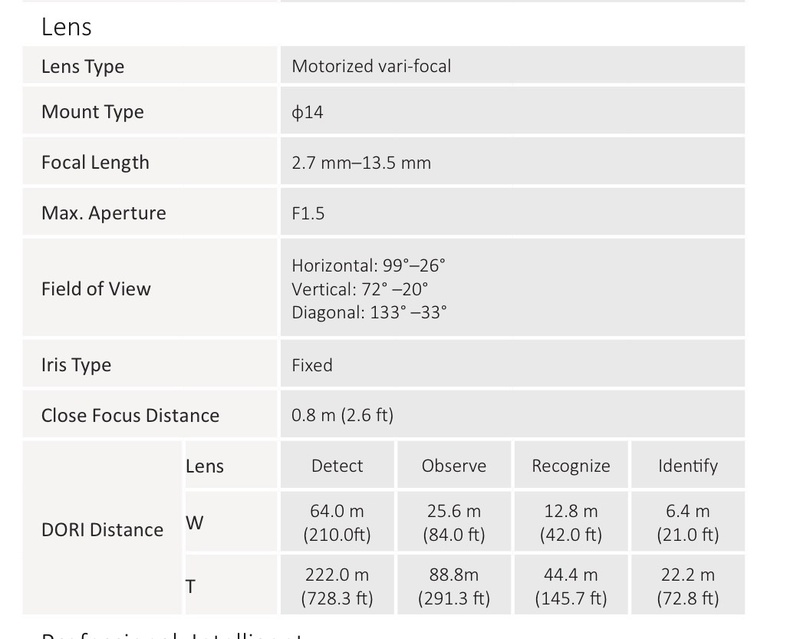Click the DORI Distance label
This screenshot has width=800, height=639.
(x=102, y=530)
